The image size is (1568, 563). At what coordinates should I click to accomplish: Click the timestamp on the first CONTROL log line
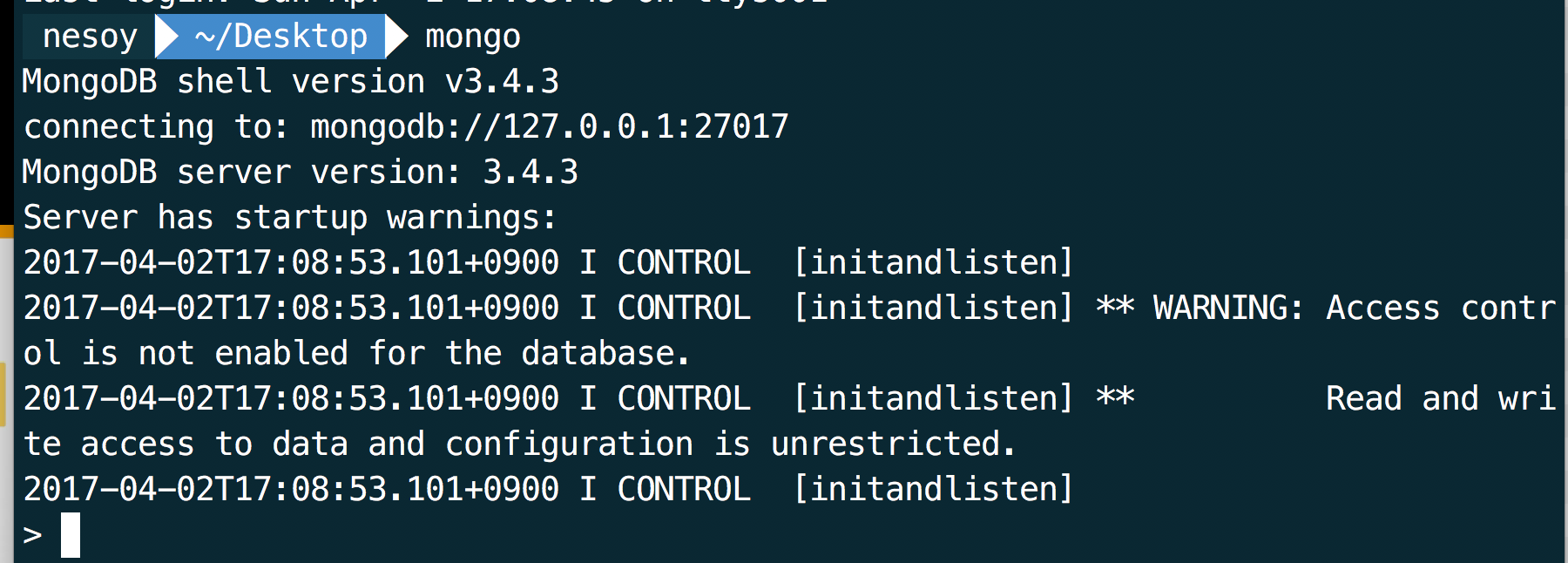(x=291, y=263)
